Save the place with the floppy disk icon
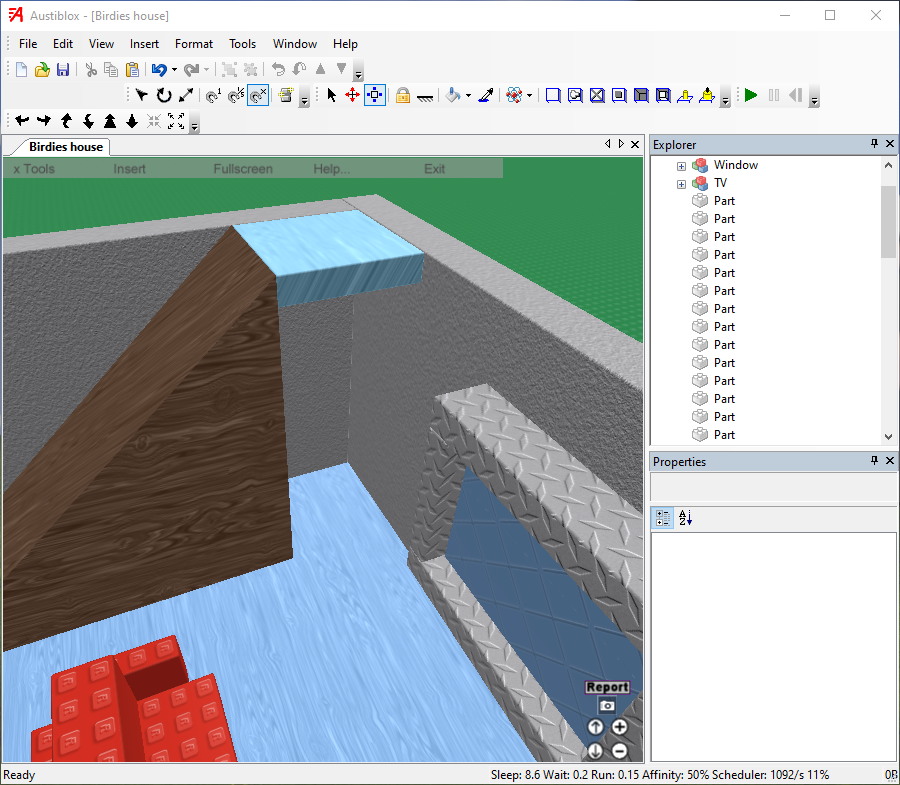900x785 pixels. 63,70
